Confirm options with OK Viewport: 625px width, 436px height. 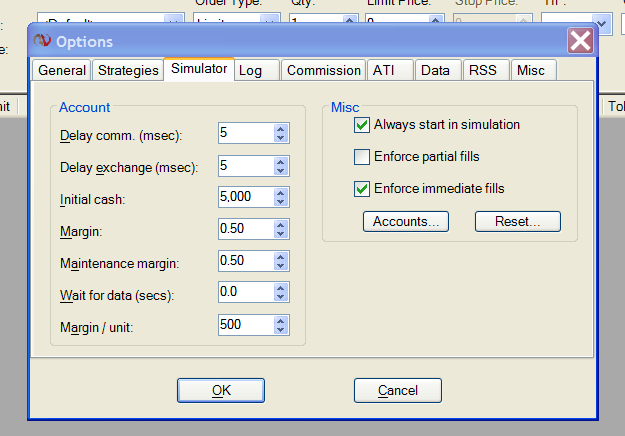click(x=221, y=391)
